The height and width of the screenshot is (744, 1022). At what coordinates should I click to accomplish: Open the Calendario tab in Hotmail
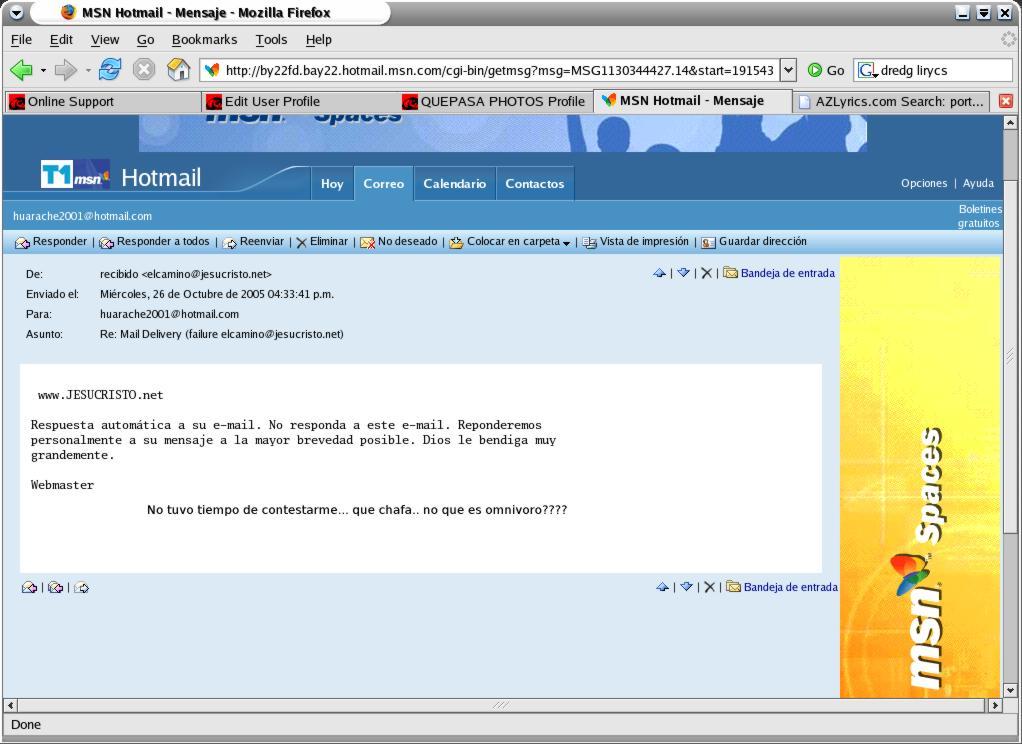click(455, 184)
